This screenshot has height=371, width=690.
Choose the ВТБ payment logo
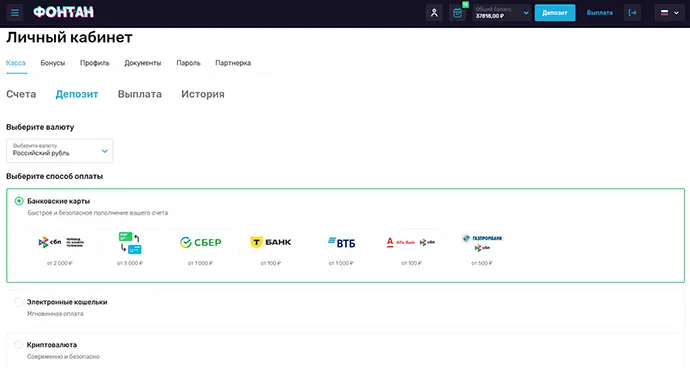click(x=341, y=242)
